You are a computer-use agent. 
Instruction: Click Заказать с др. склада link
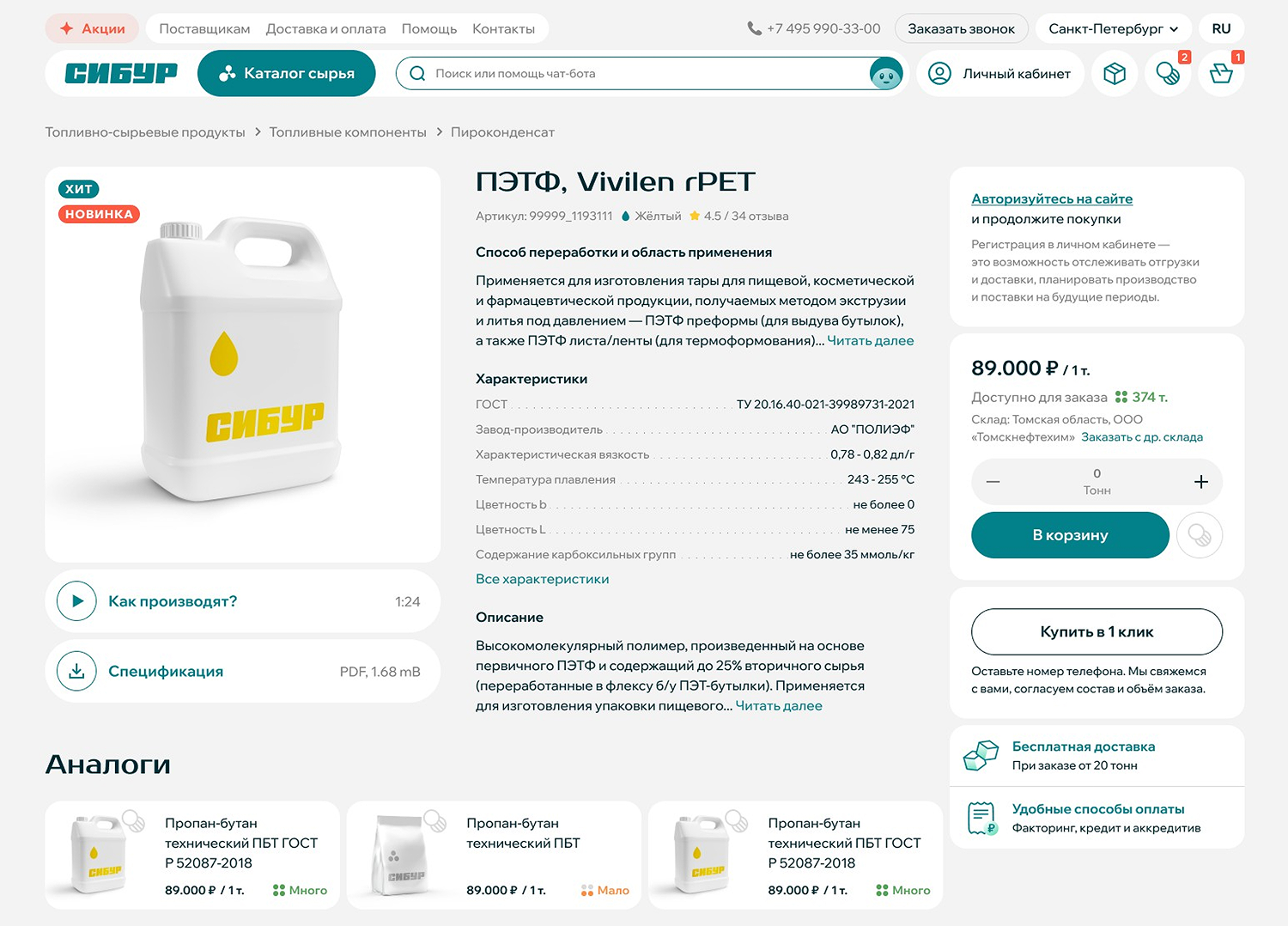click(1142, 437)
